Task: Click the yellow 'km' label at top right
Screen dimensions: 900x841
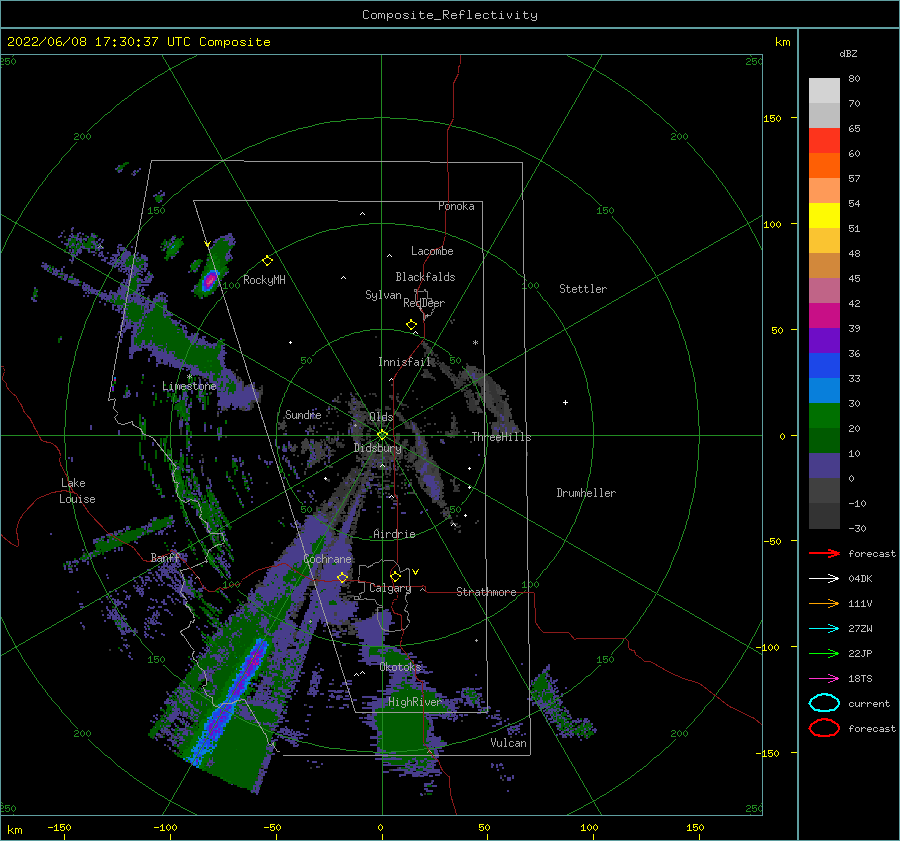Action: point(782,42)
